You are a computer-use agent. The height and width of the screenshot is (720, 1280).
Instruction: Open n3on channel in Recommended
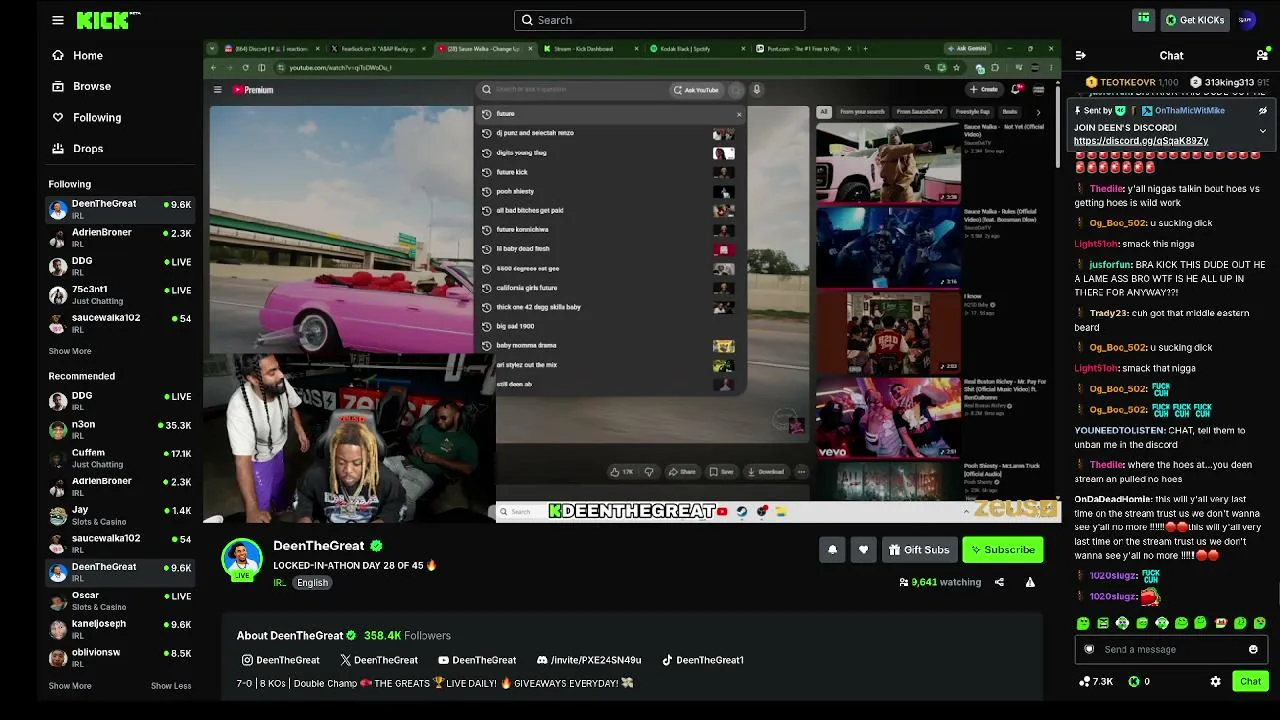[x=120, y=430]
